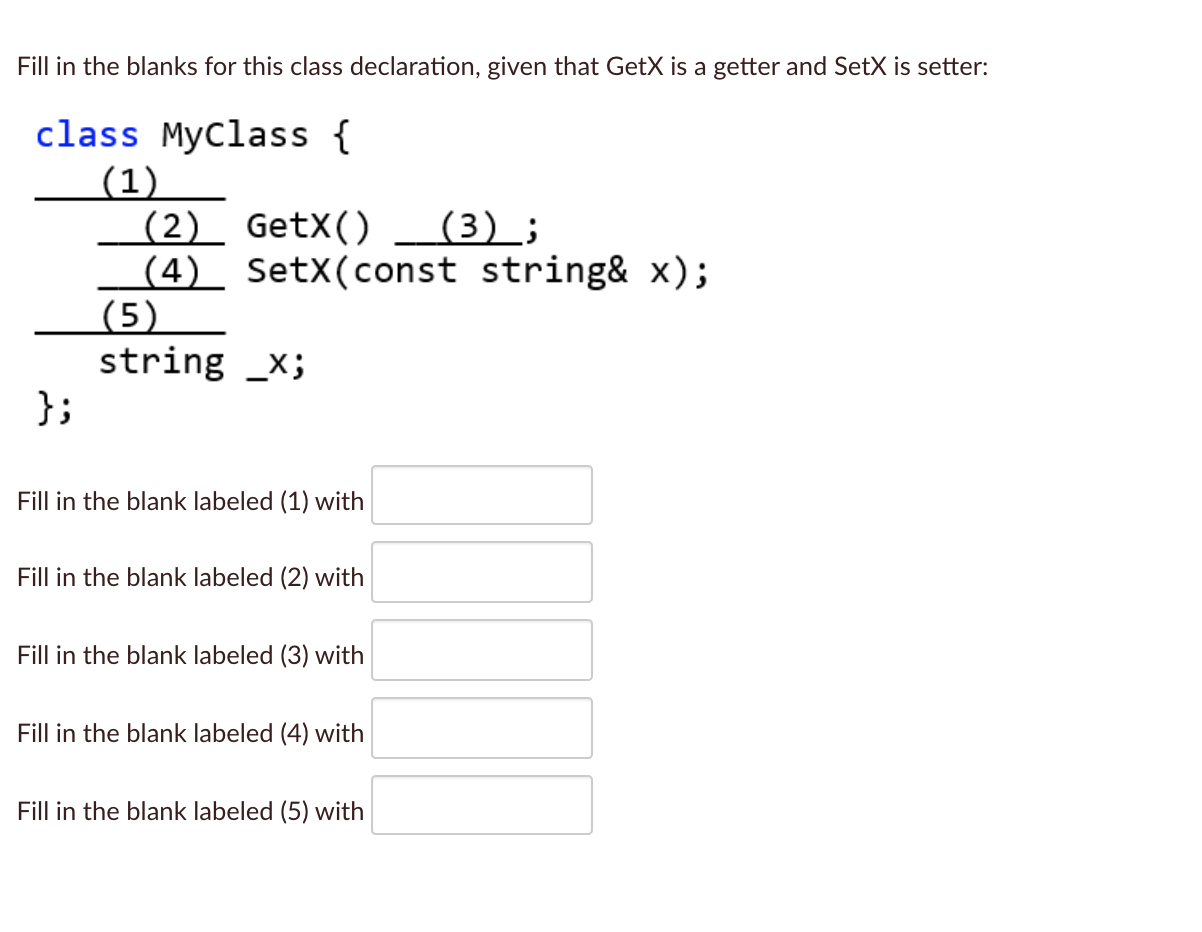Click the input field for blank (2)

coord(481,571)
